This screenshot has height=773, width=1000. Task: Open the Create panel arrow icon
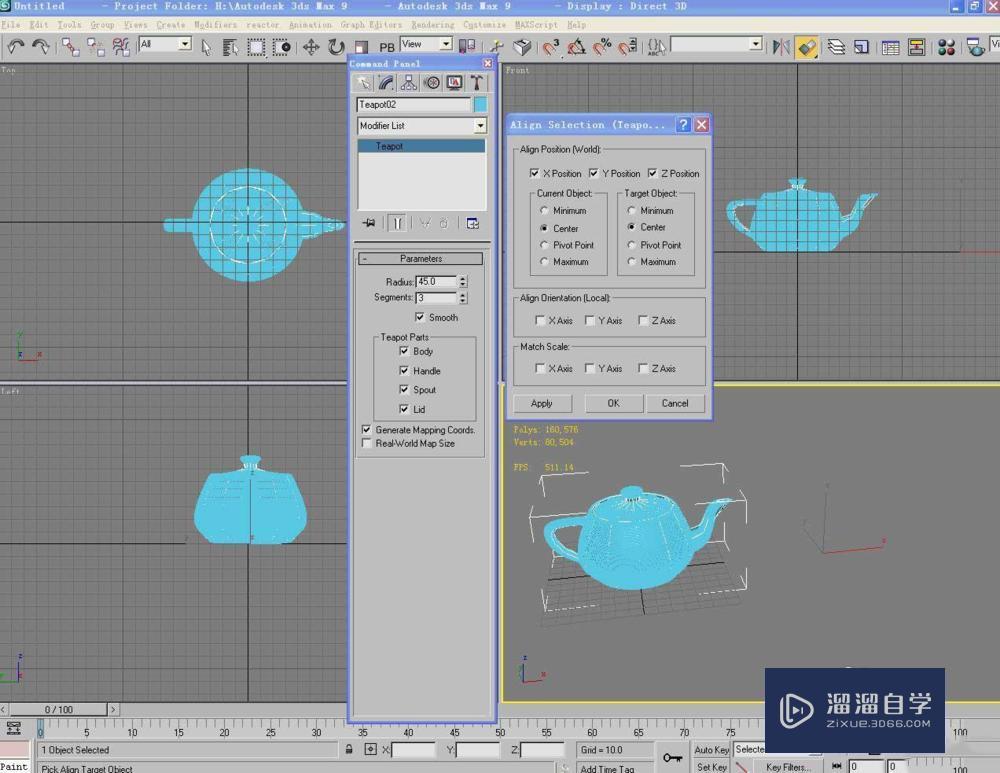[x=365, y=83]
